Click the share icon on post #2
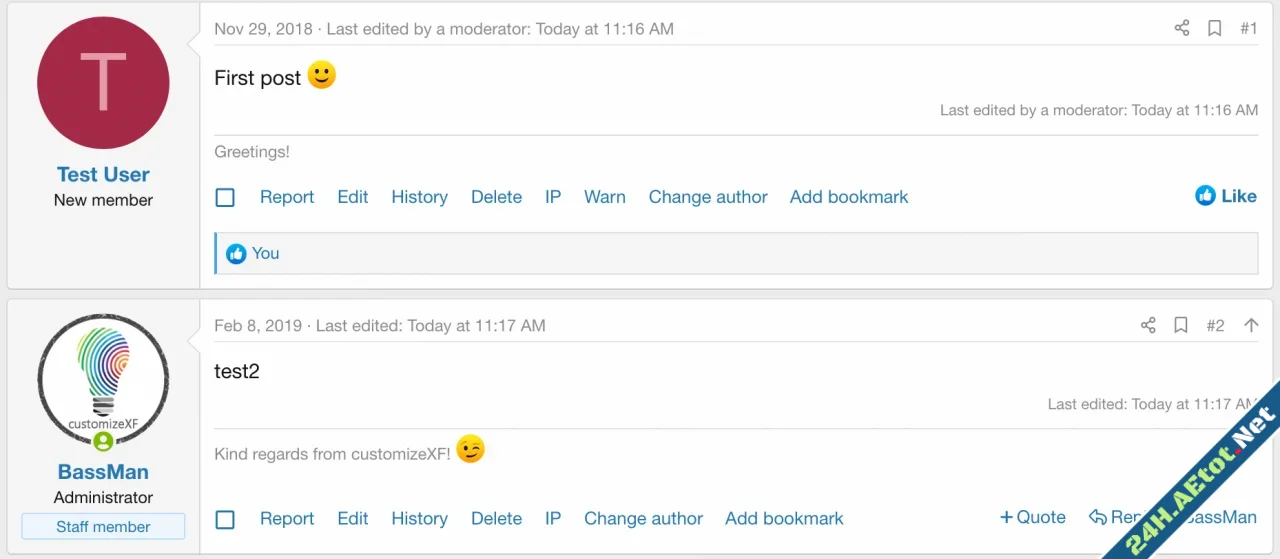Screen dimensions: 1280x559 [1148, 325]
